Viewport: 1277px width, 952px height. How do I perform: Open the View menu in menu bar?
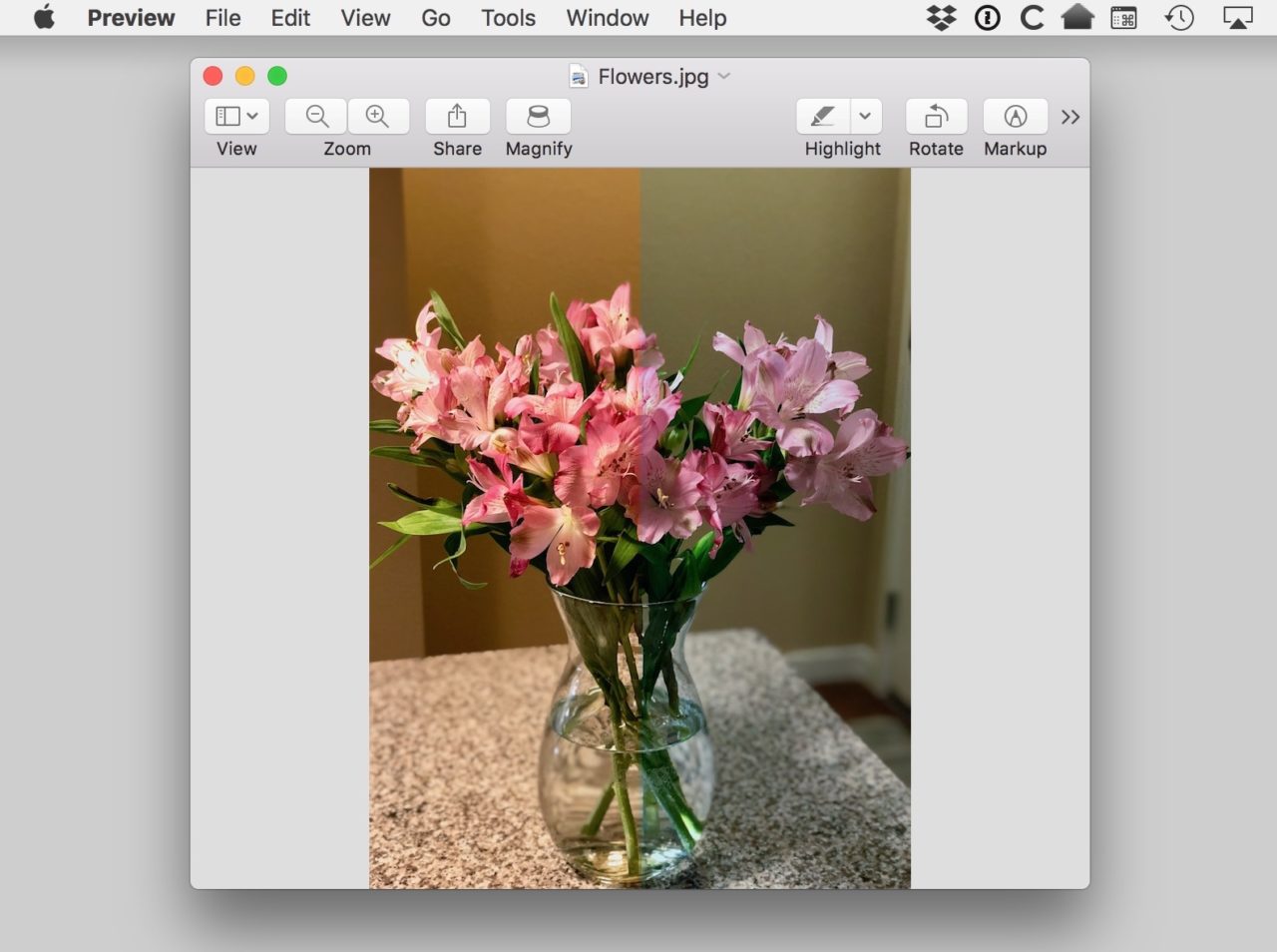(x=365, y=18)
